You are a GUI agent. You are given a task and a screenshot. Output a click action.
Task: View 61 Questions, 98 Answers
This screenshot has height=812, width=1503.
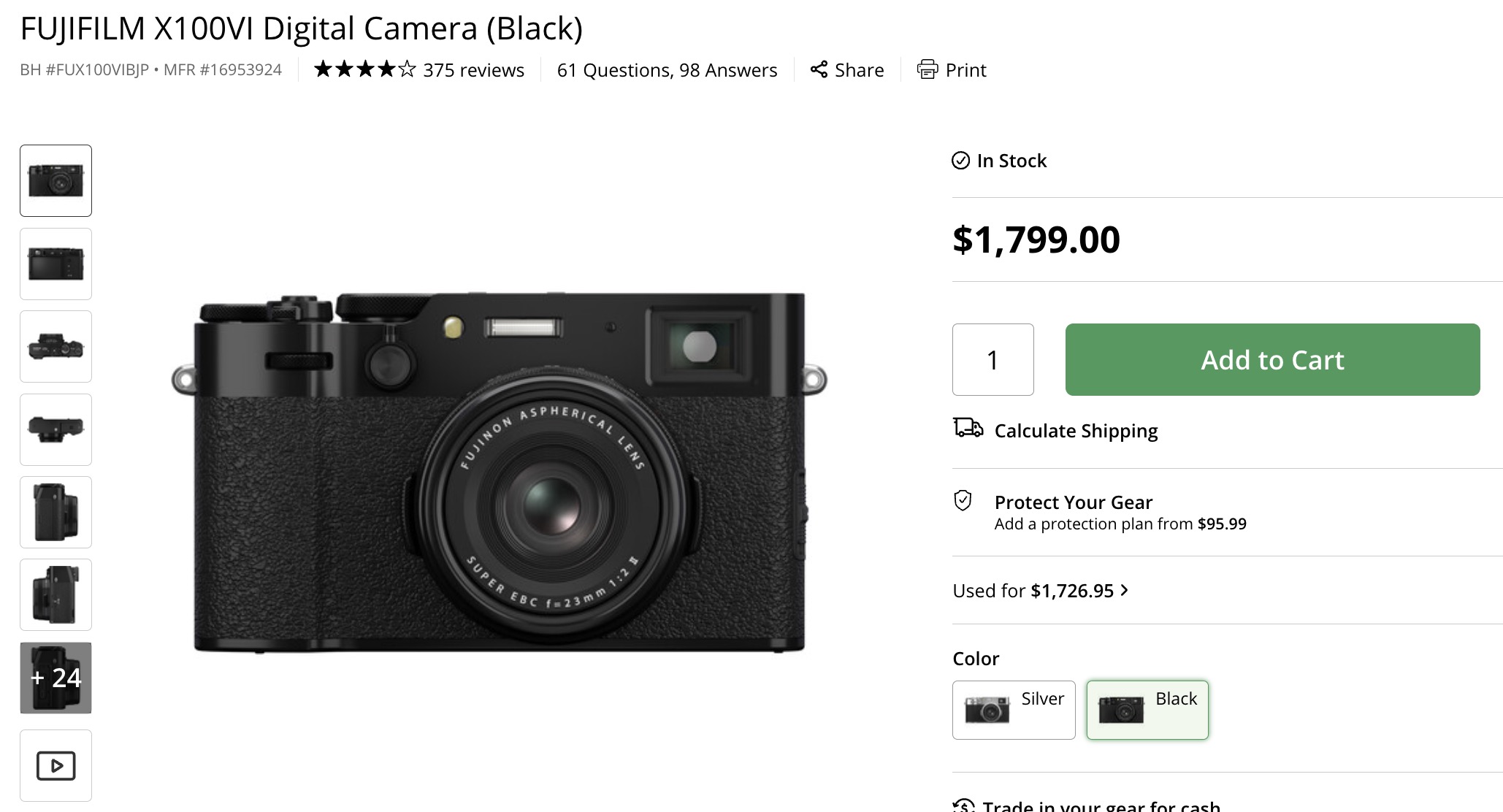point(666,70)
